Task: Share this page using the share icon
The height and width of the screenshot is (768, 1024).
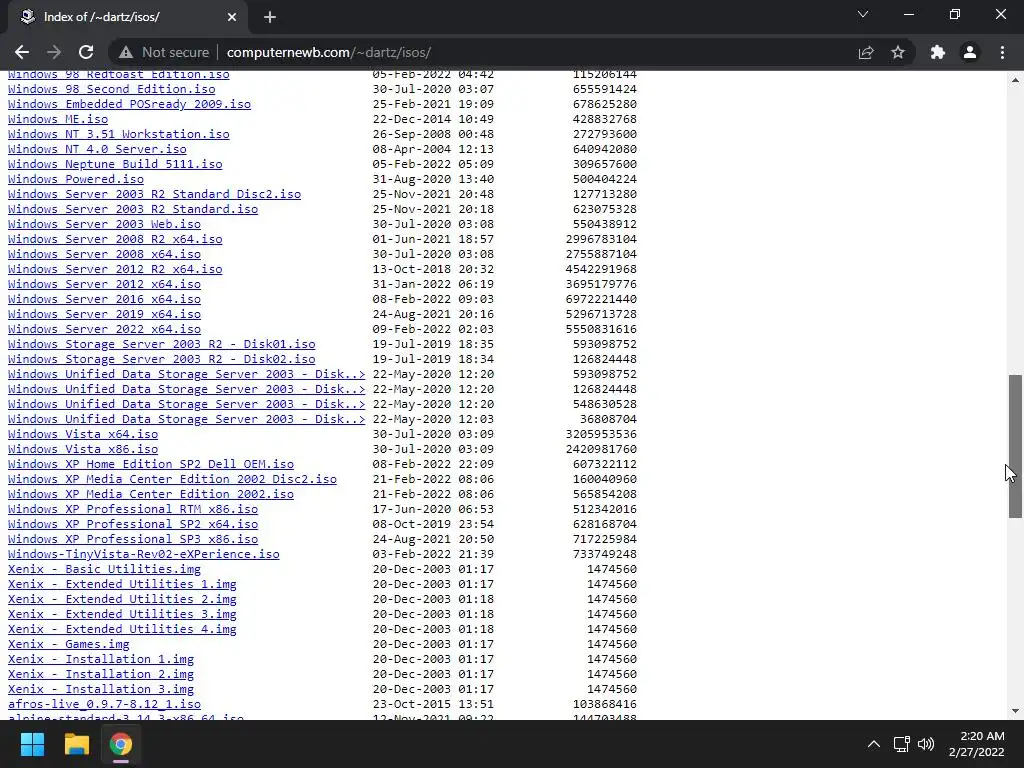Action: pyautogui.click(x=866, y=52)
